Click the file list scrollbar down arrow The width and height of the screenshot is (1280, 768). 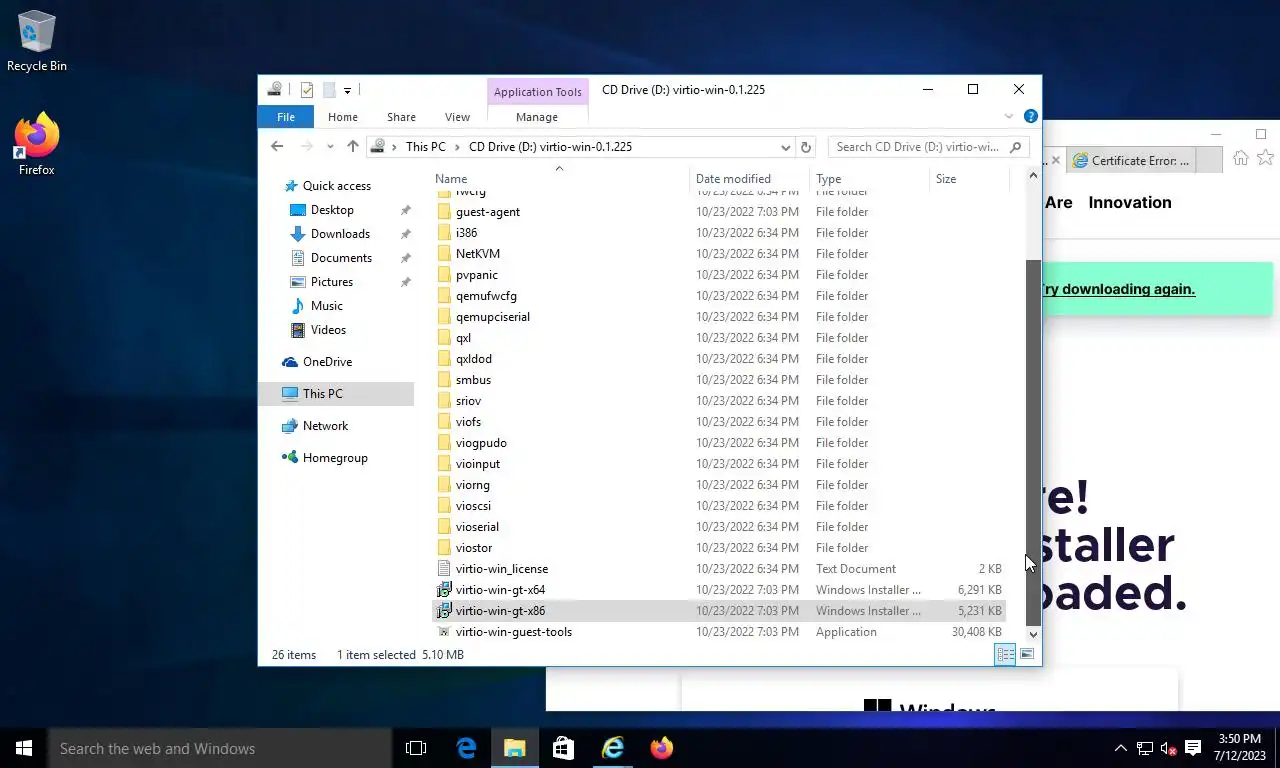(x=1033, y=633)
